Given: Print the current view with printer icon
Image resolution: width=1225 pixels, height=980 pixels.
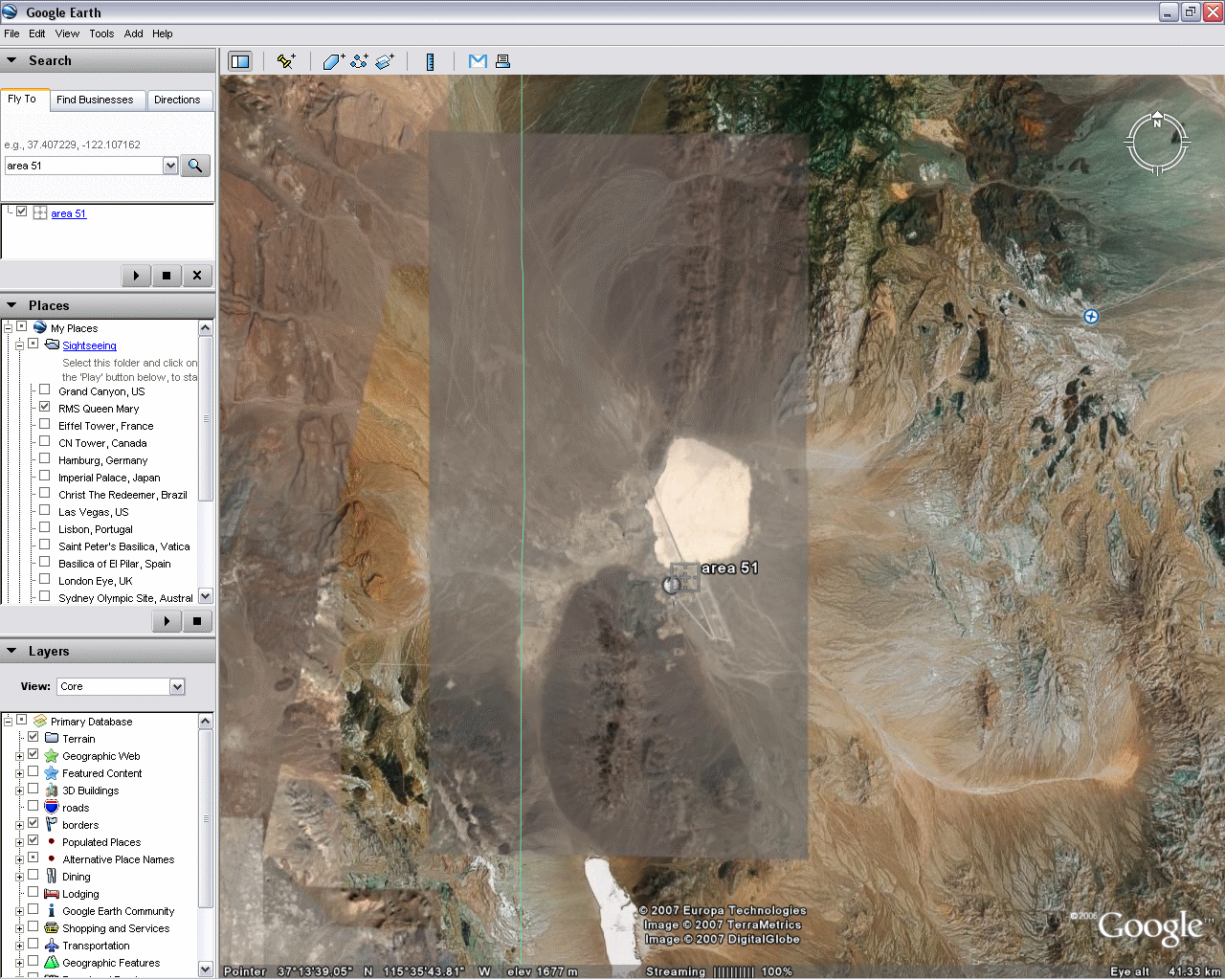Looking at the screenshot, I should (x=502, y=61).
